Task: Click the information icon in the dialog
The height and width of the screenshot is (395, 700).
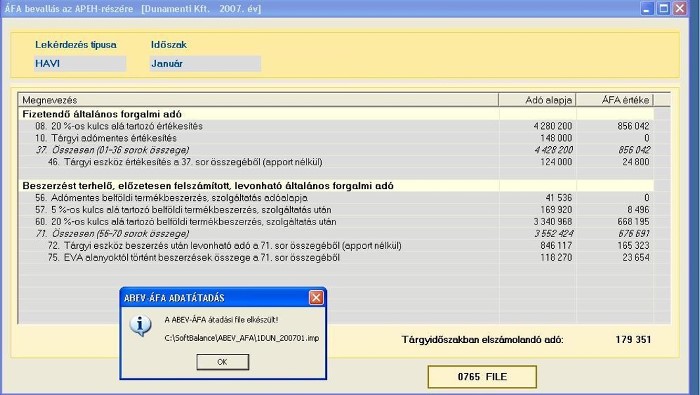Action: tap(140, 325)
